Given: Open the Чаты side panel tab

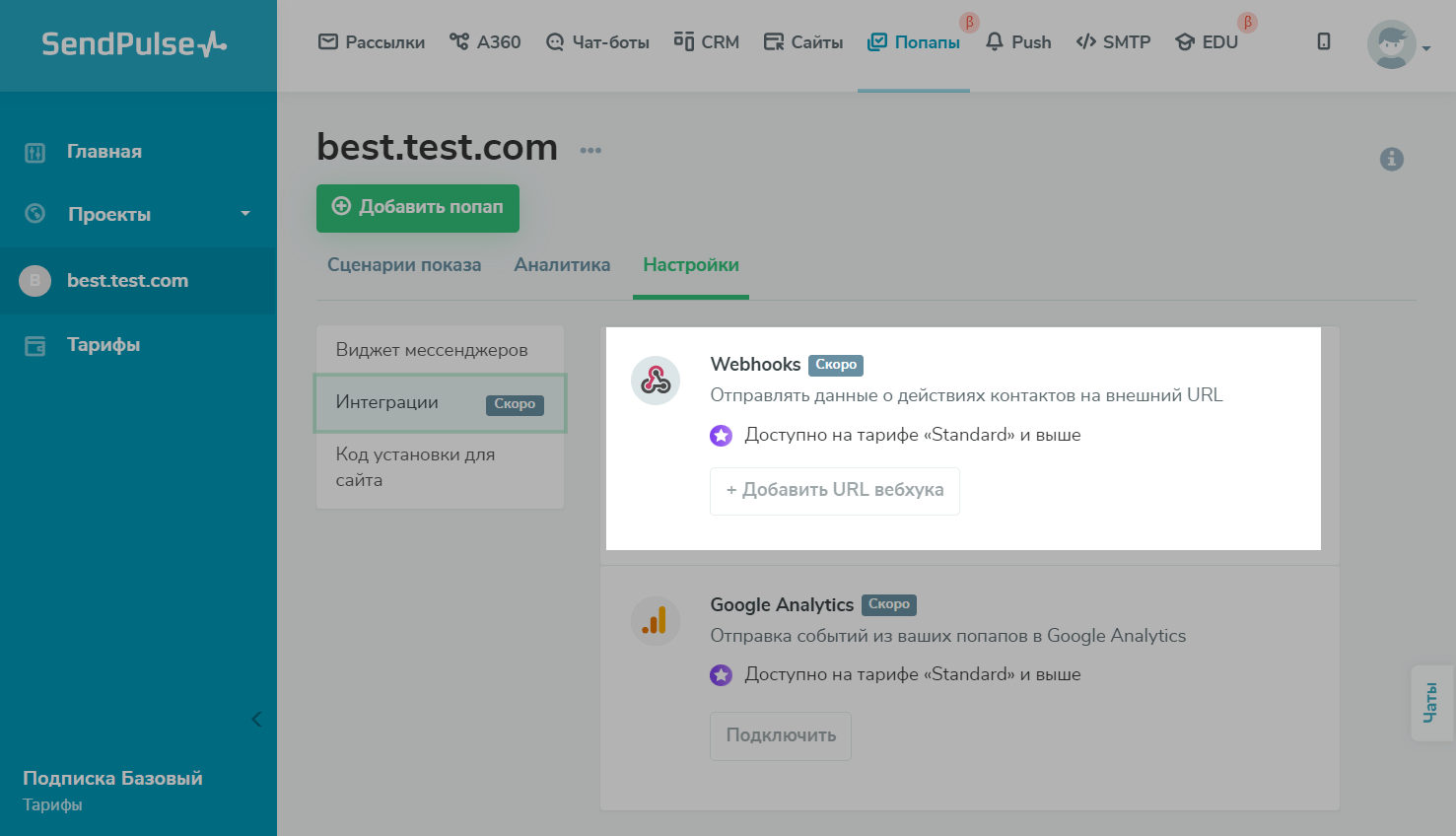Looking at the screenshot, I should [x=1430, y=703].
